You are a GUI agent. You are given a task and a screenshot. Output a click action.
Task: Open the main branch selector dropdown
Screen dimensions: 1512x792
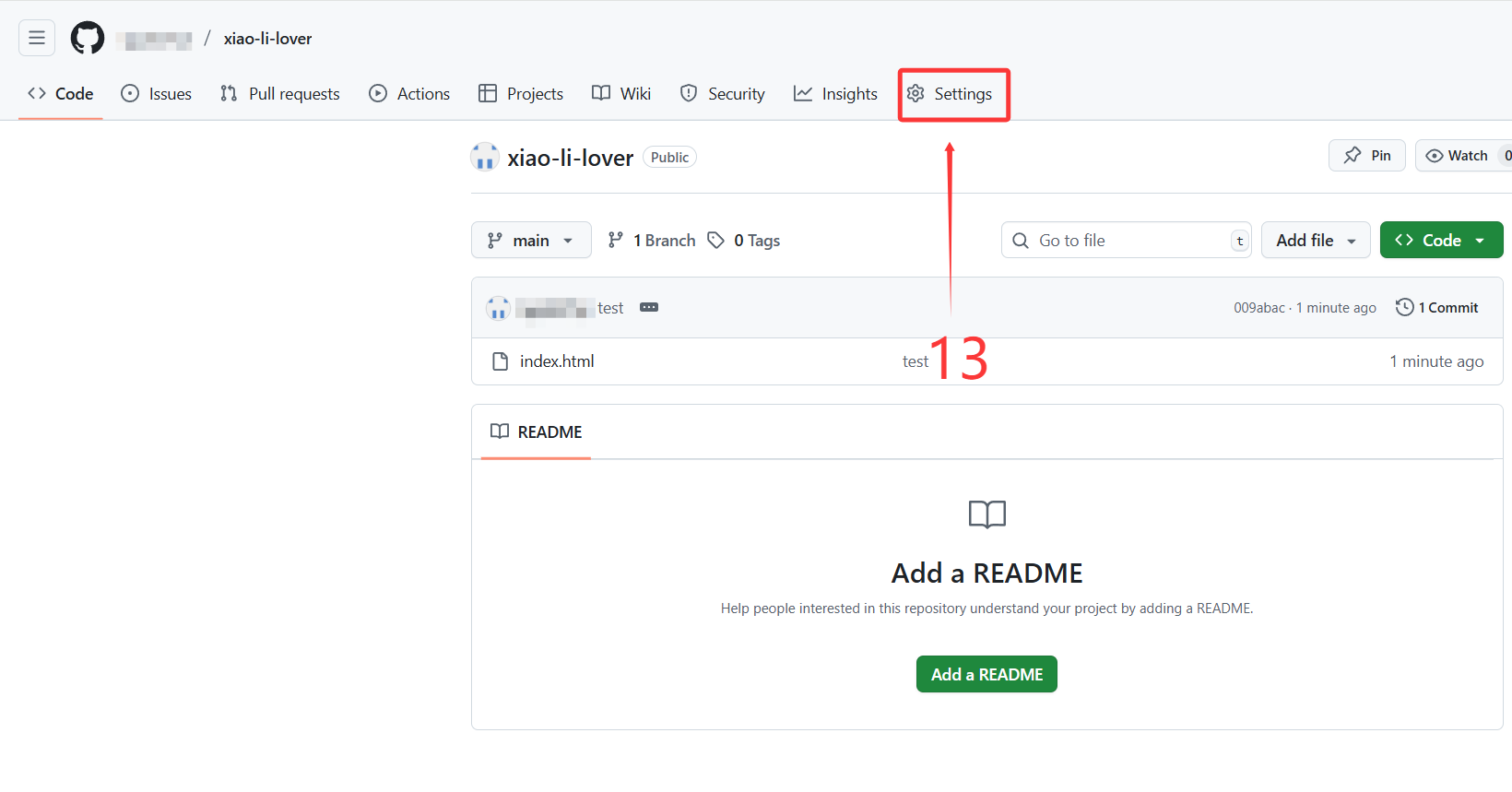tap(531, 240)
